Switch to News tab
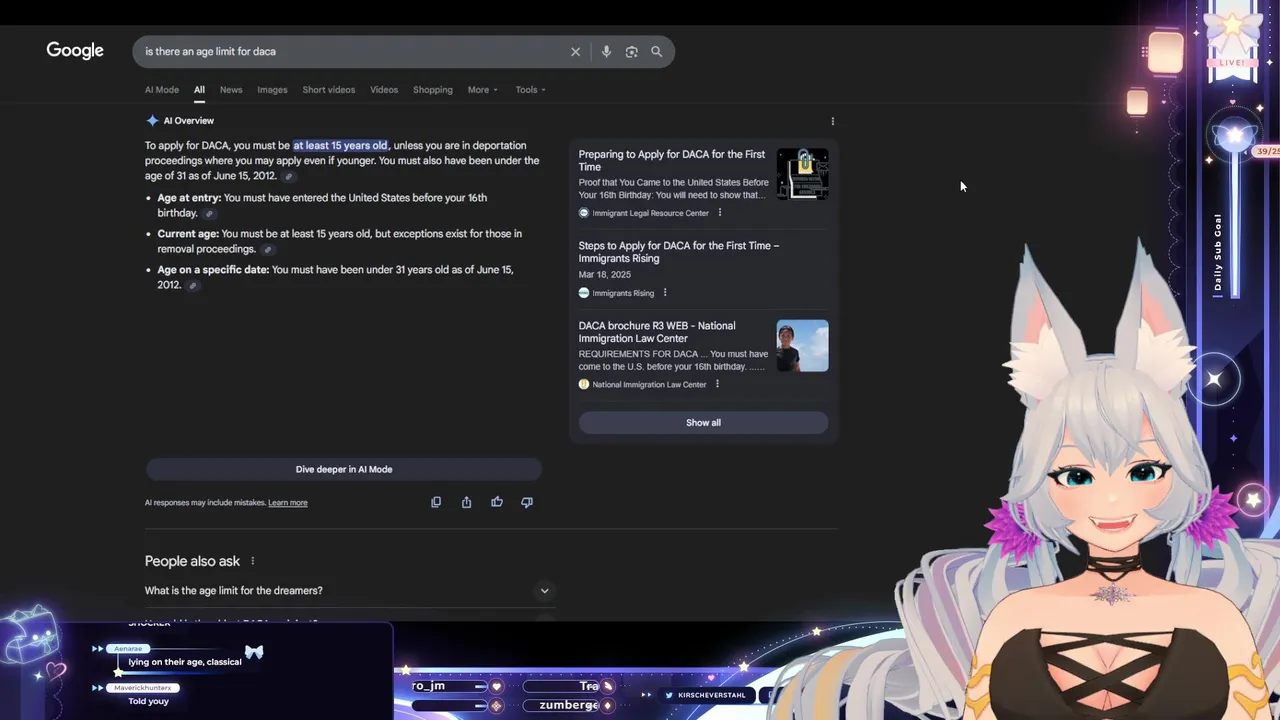Screen dimensions: 1280x720 (231, 90)
